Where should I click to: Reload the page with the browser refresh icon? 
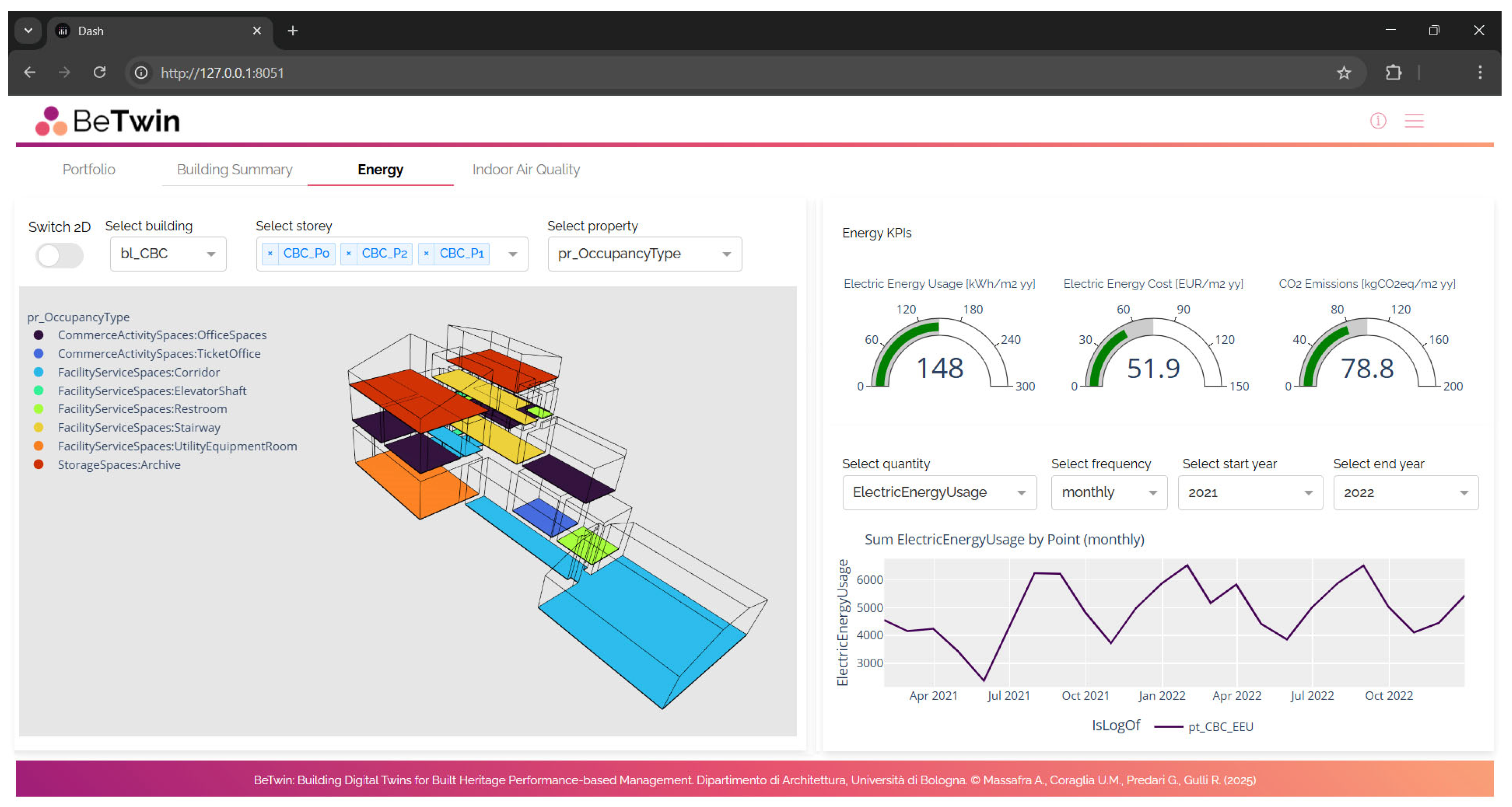pos(100,73)
